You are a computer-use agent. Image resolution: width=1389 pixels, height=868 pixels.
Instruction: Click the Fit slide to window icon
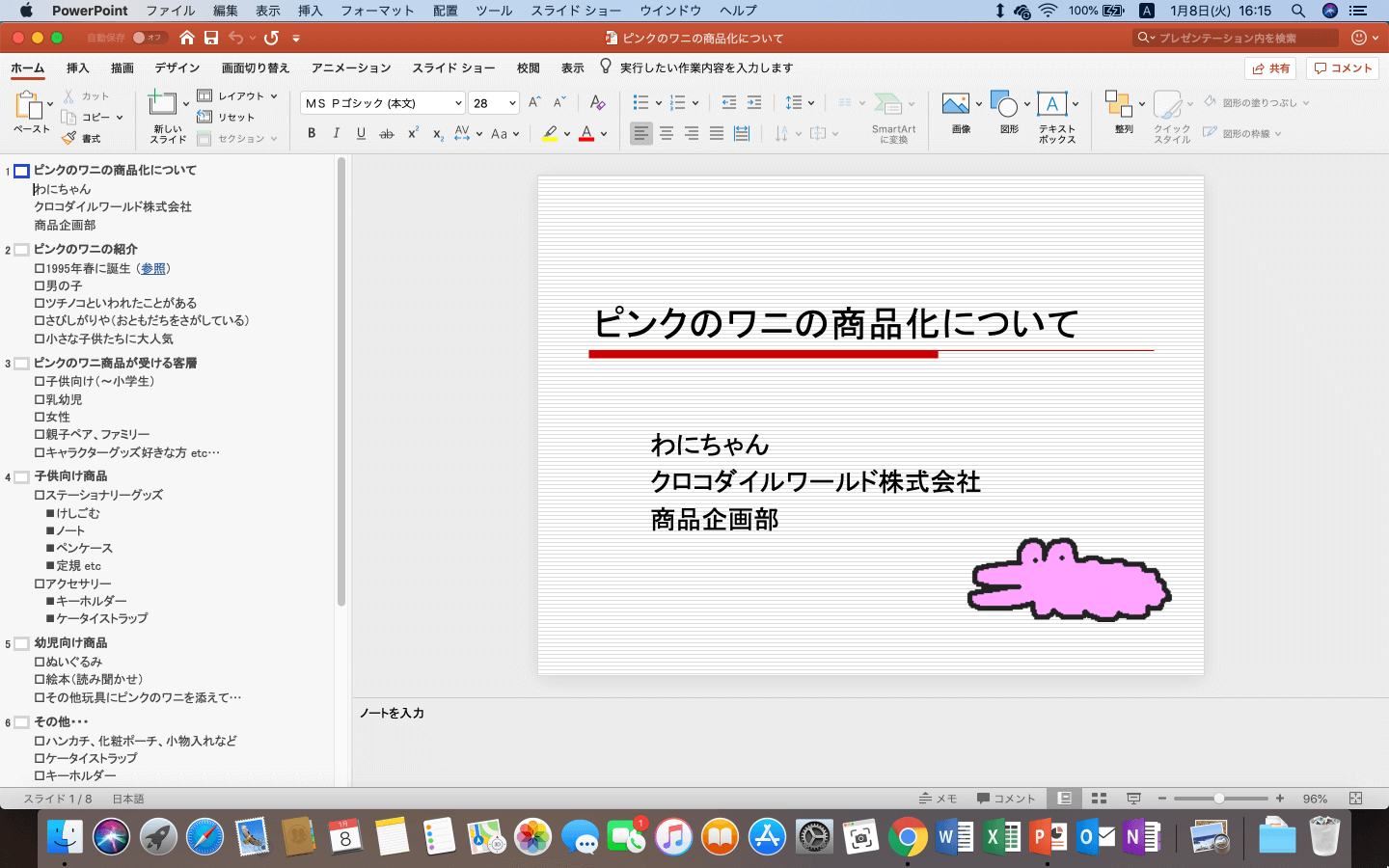click(x=1355, y=799)
